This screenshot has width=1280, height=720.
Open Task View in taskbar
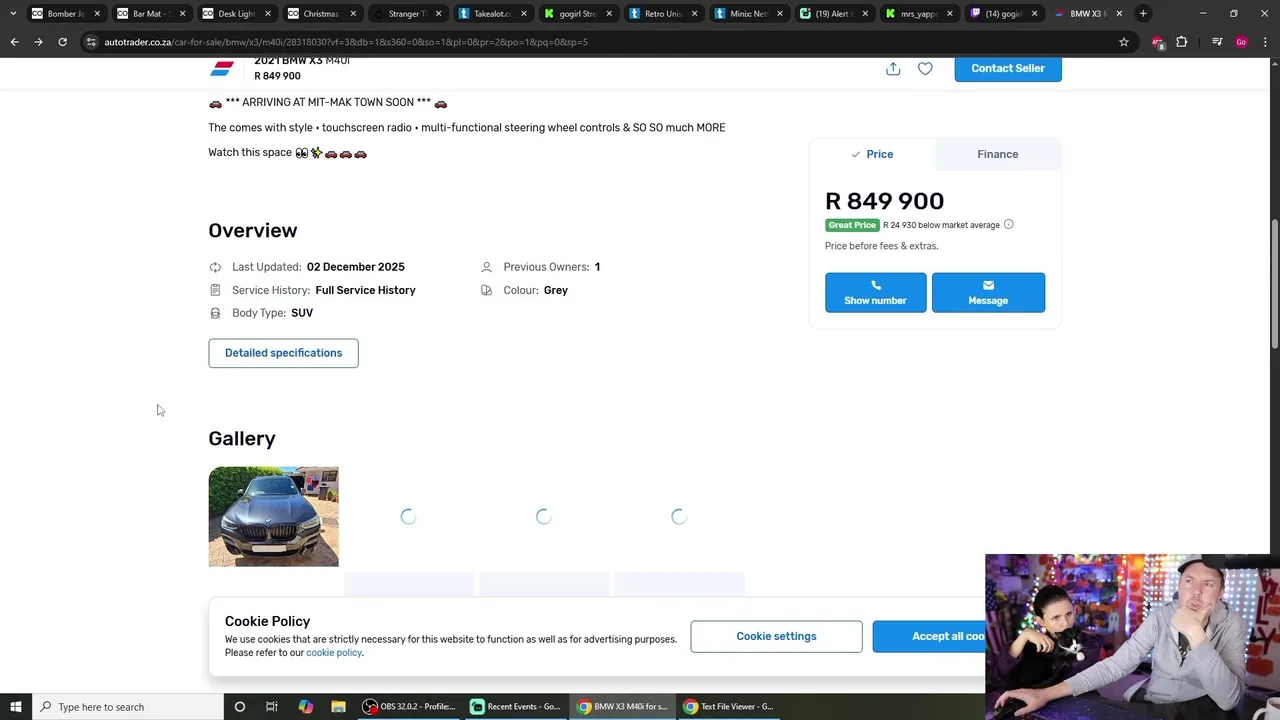coord(272,706)
